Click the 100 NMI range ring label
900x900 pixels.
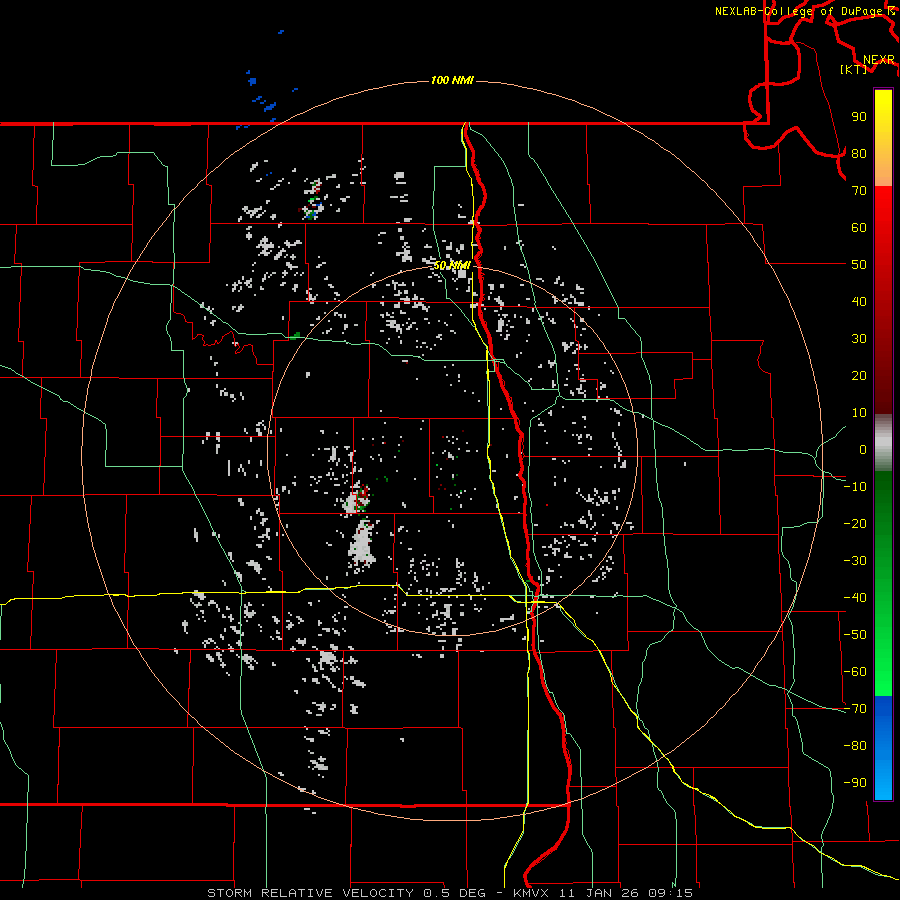(x=452, y=80)
